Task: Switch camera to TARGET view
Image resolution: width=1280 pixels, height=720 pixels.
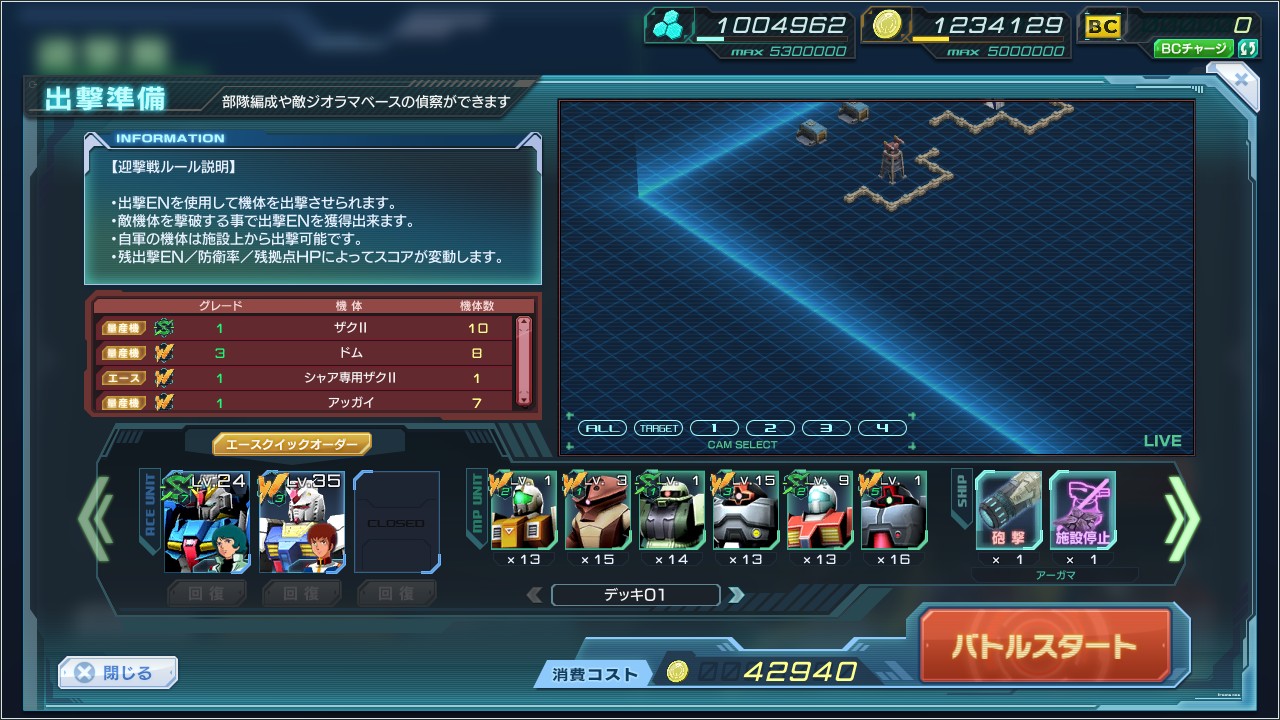Action: coord(658,428)
